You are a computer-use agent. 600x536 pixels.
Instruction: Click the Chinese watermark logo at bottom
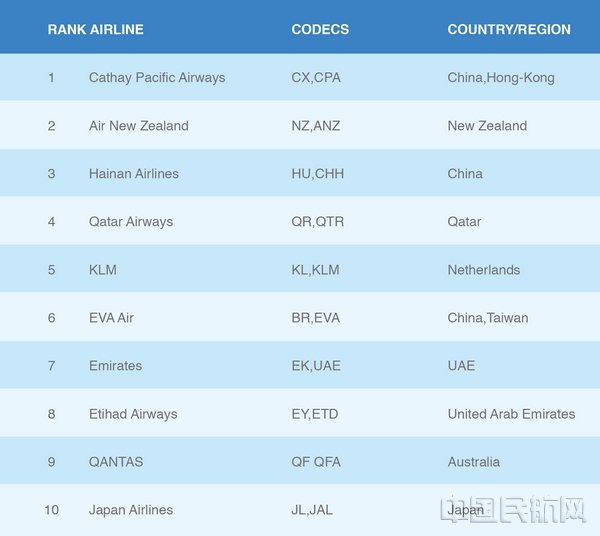pyautogui.click(x=513, y=509)
